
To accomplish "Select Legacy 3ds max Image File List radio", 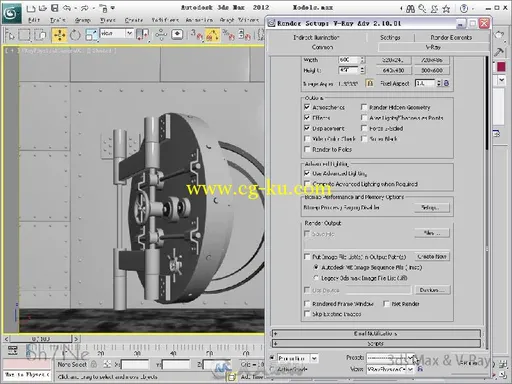I will (316, 278).
